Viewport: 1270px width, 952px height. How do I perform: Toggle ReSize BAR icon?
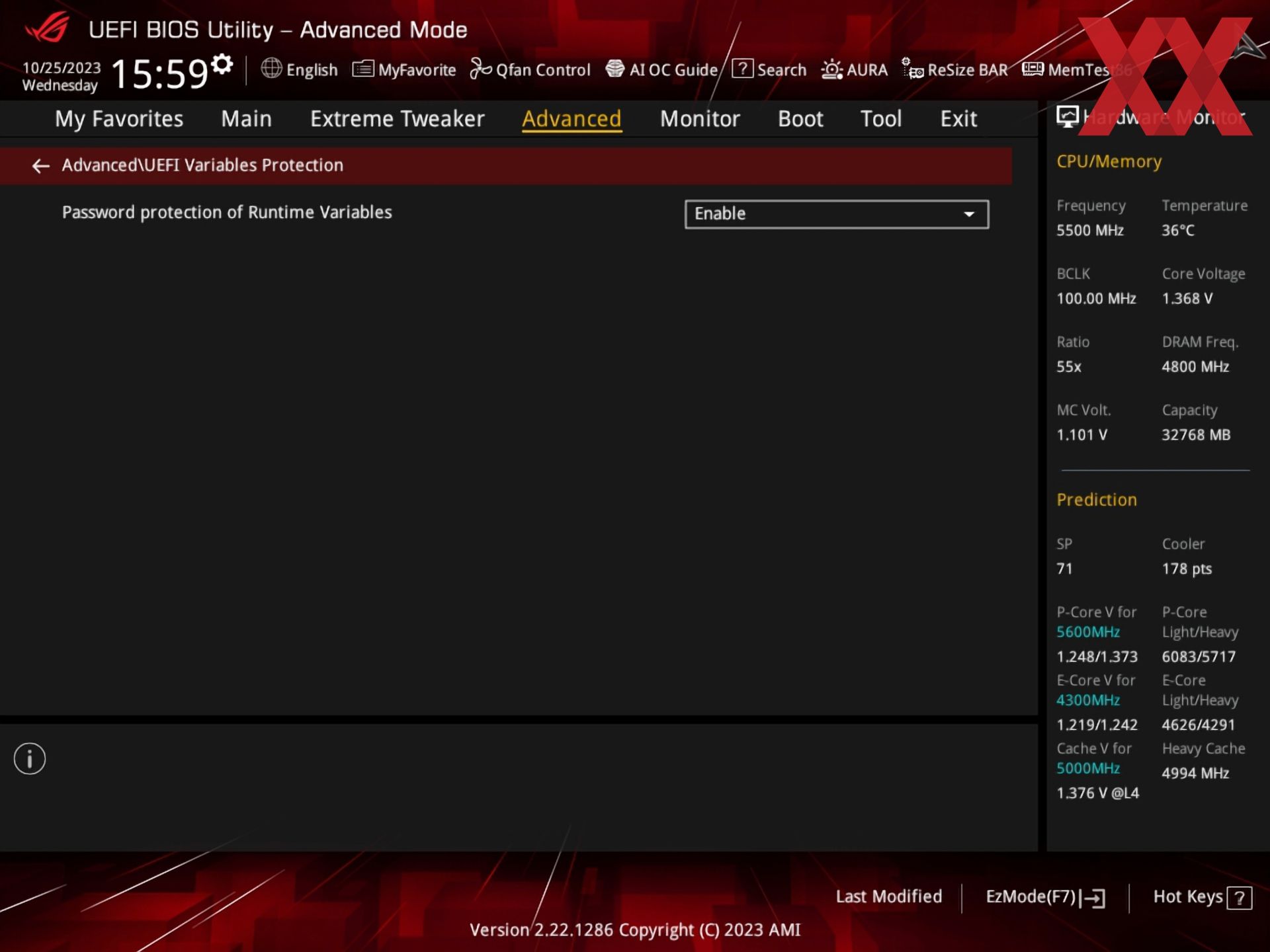(x=912, y=68)
